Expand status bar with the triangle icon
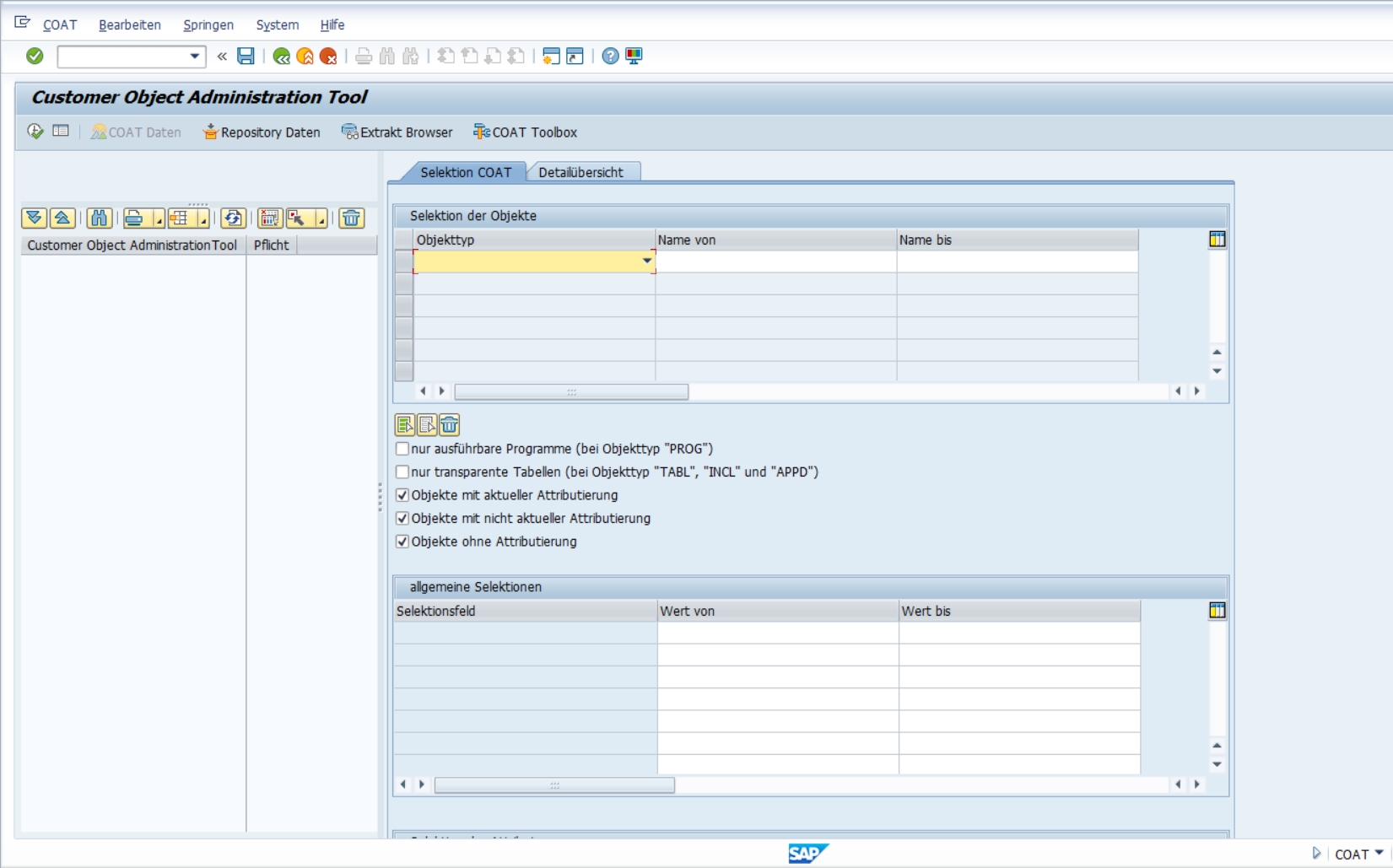The height and width of the screenshot is (868, 1393). [1315, 854]
